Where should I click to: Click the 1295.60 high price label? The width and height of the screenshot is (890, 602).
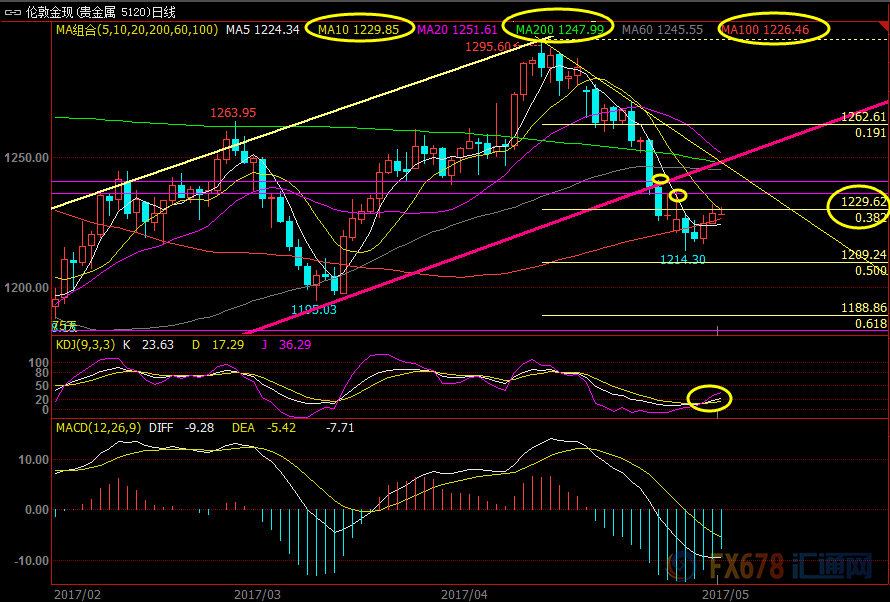tap(492, 47)
